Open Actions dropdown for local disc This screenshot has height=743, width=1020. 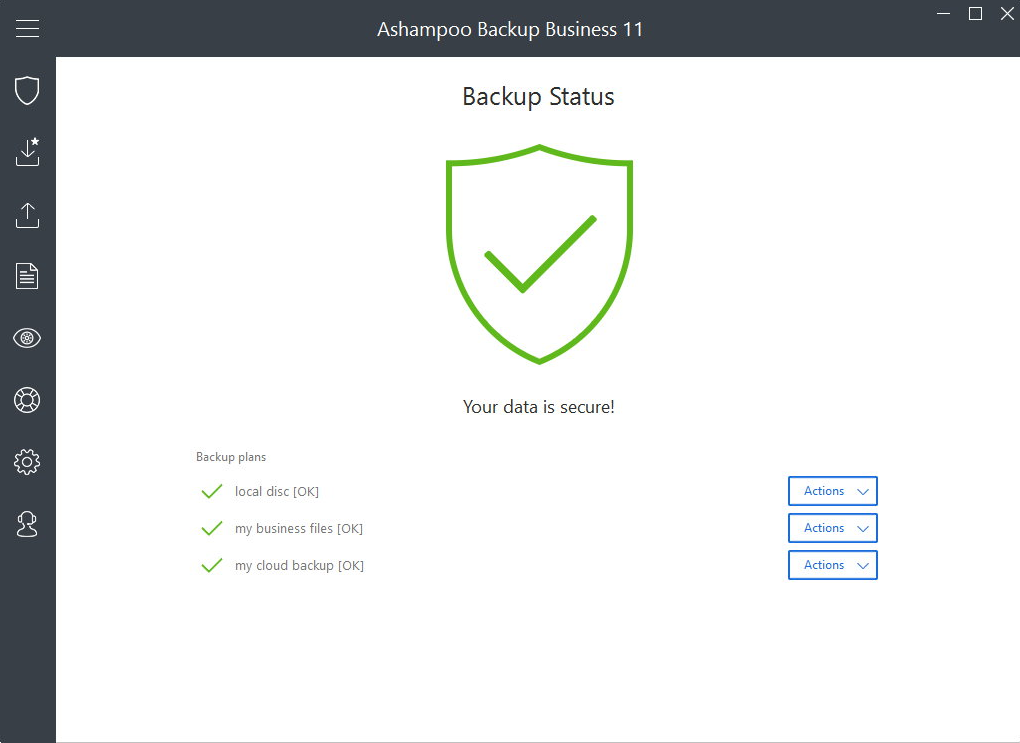click(x=833, y=491)
